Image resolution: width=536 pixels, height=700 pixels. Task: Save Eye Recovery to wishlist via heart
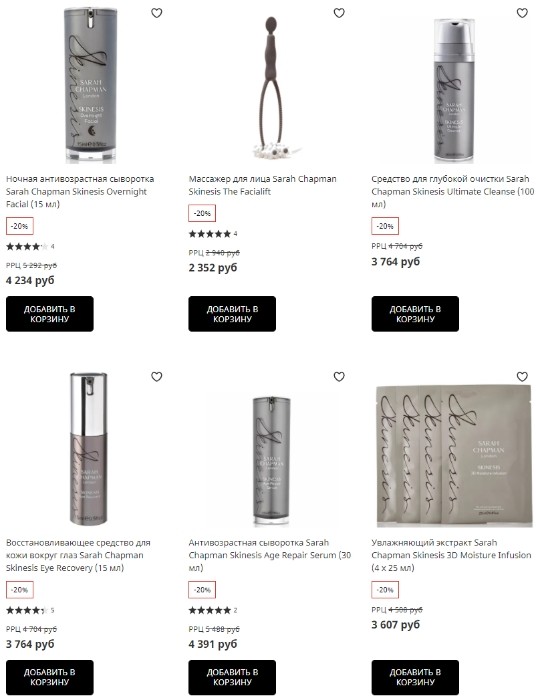tap(156, 376)
